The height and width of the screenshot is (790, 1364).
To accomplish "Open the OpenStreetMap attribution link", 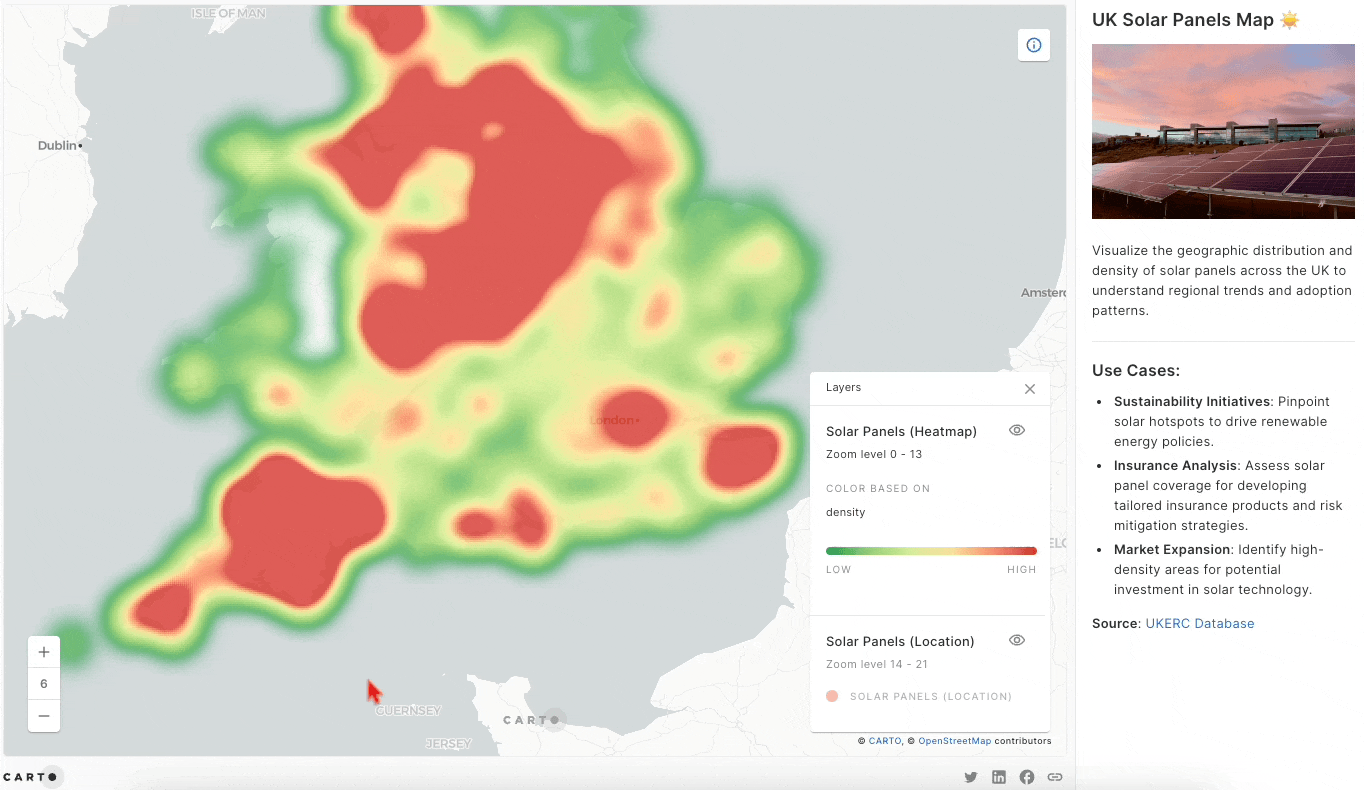I will pyautogui.click(x=954, y=741).
